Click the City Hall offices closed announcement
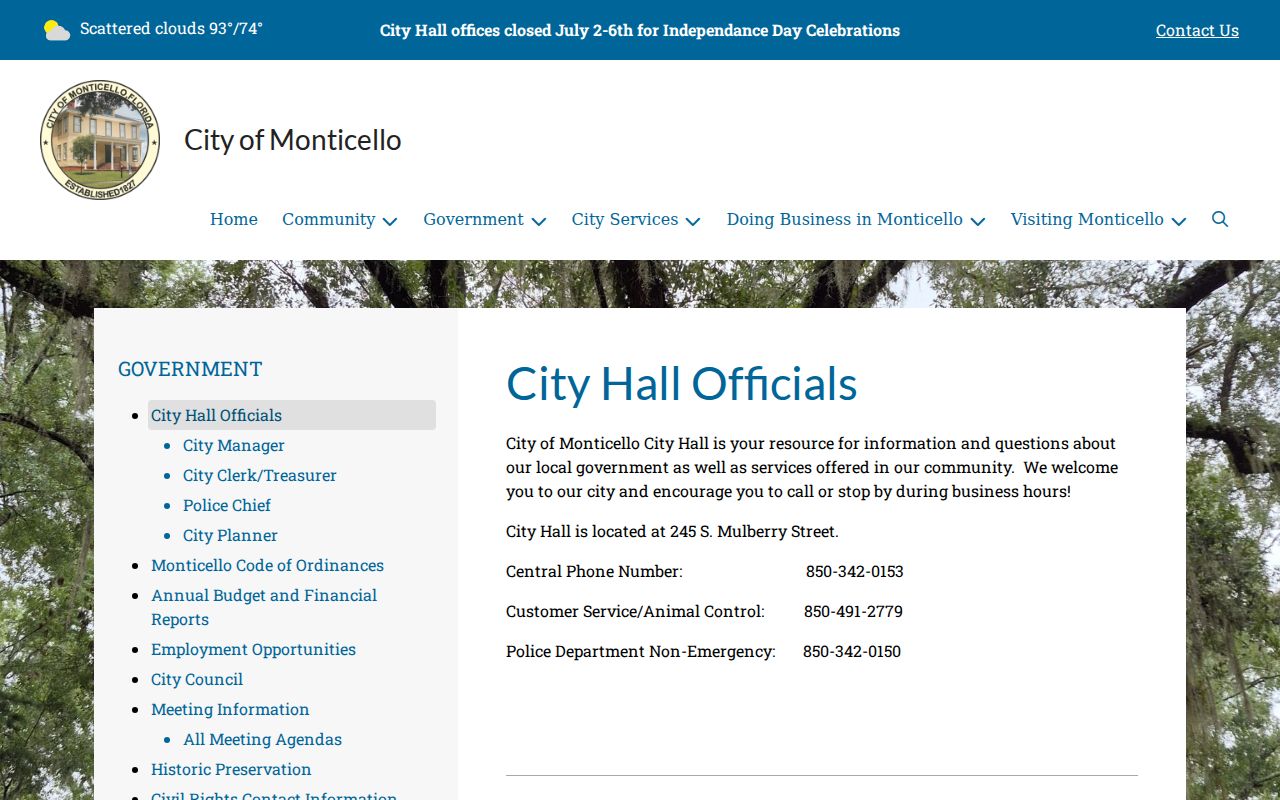 point(640,30)
